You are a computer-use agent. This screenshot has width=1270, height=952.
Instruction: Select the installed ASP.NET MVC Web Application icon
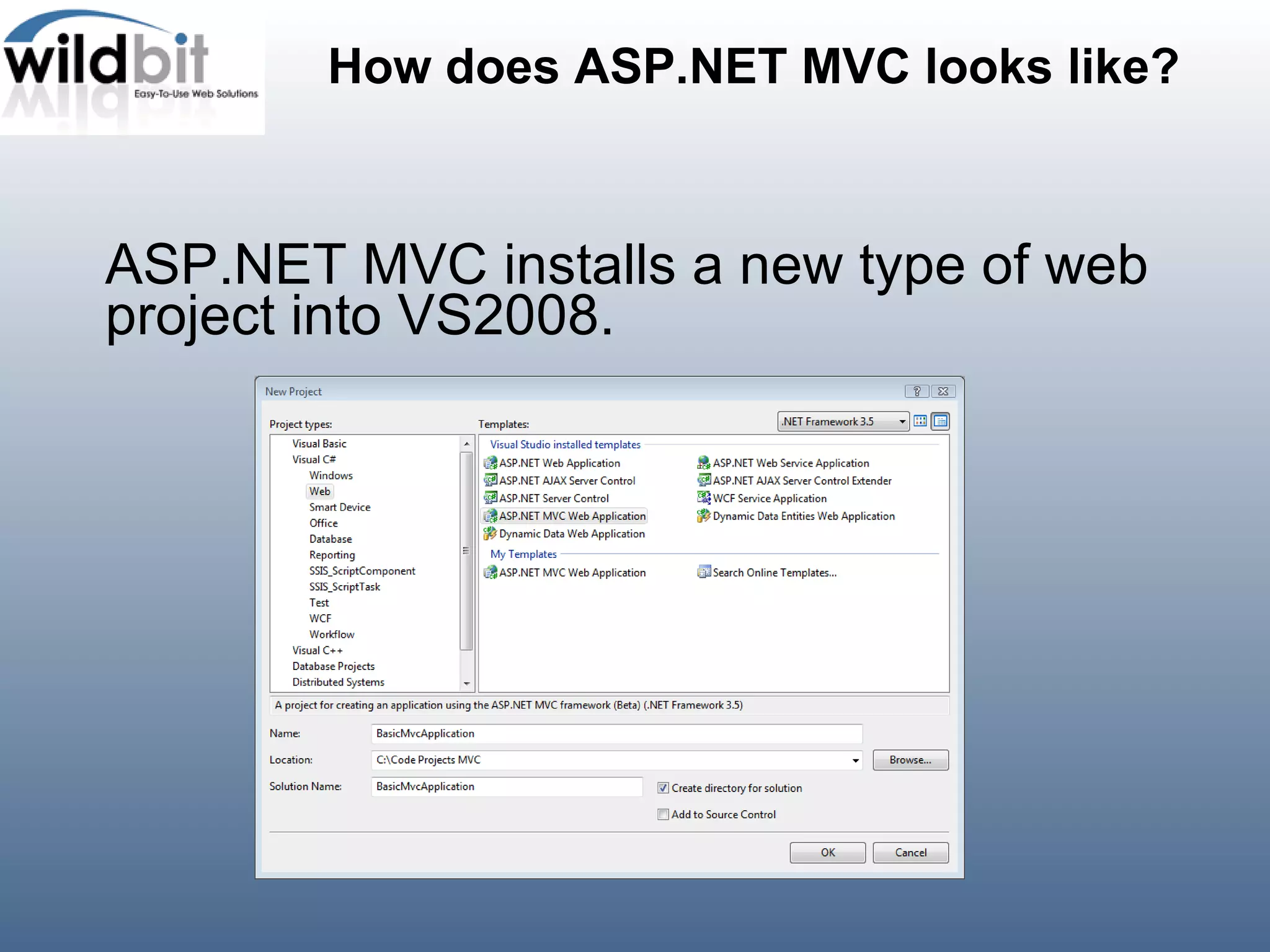pos(490,516)
